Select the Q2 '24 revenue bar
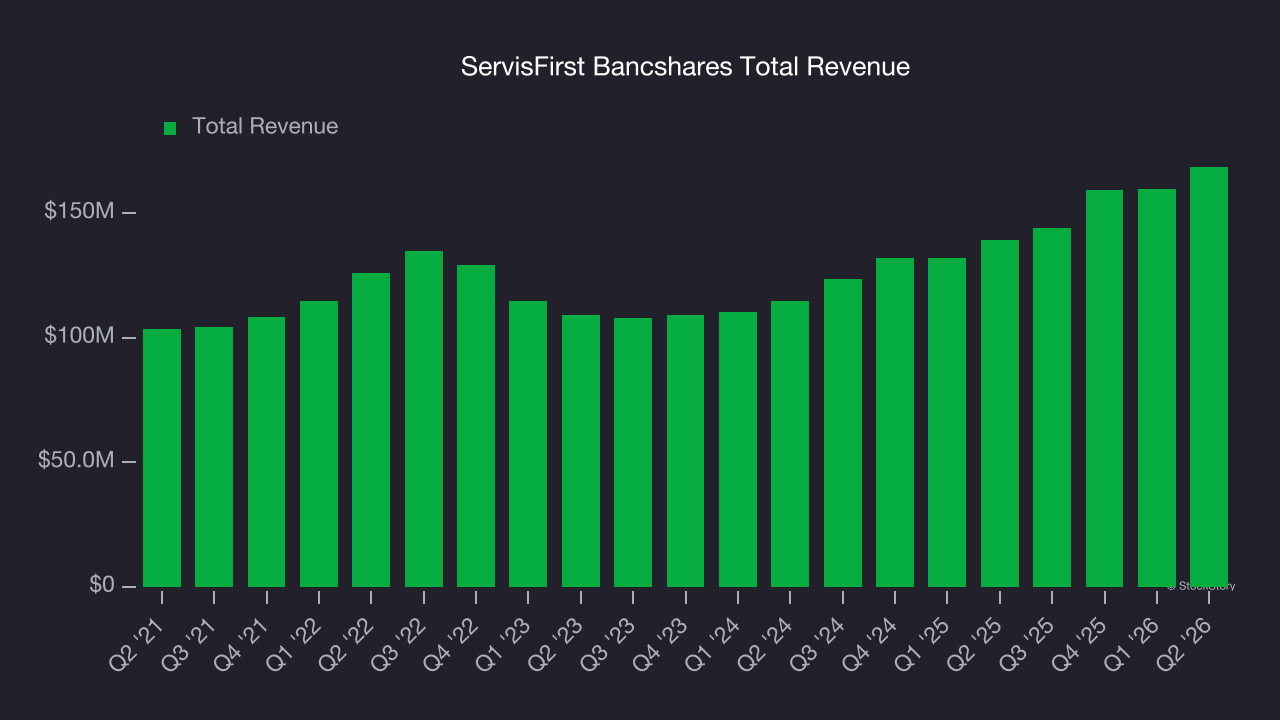 pos(790,444)
